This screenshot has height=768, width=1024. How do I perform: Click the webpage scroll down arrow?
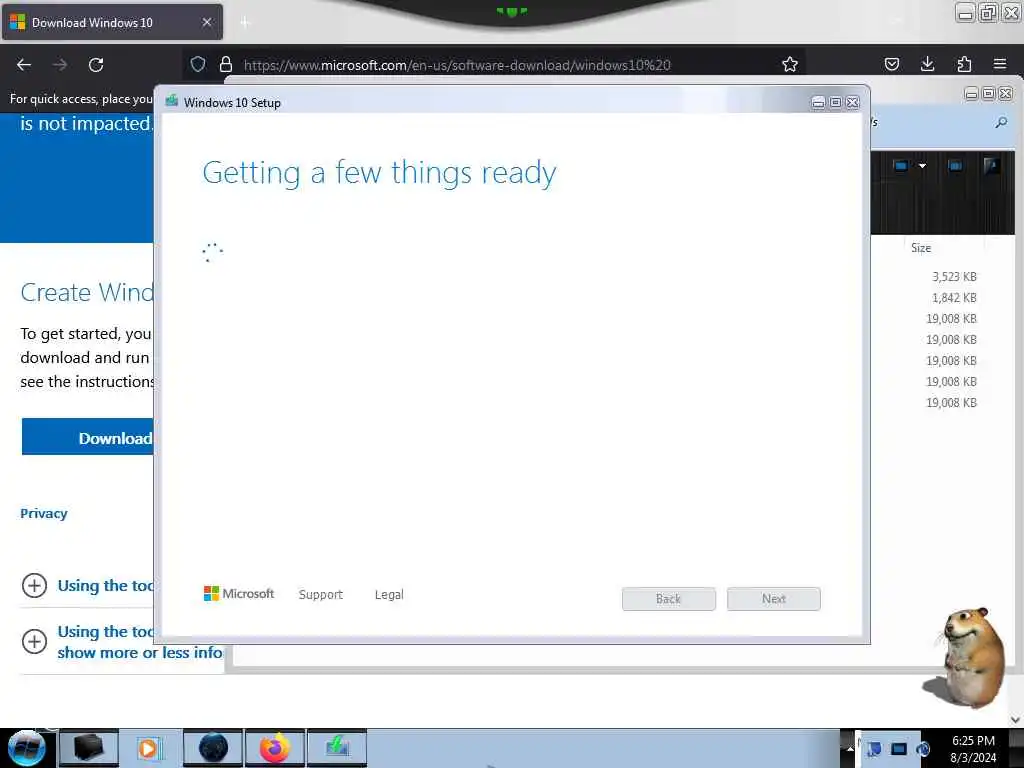[x=1016, y=719]
